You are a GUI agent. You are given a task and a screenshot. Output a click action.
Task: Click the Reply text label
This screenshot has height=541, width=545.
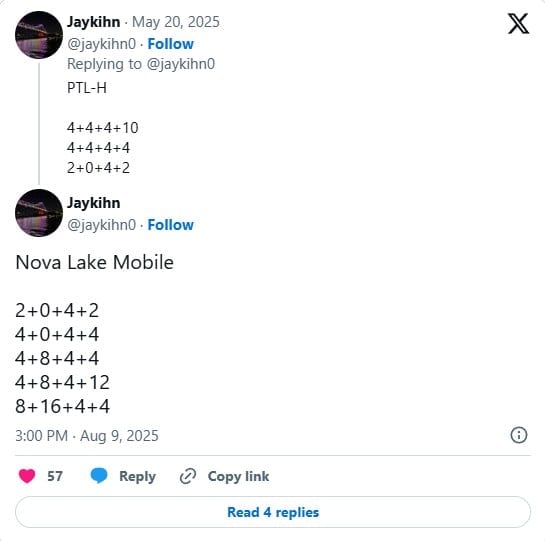(137, 476)
